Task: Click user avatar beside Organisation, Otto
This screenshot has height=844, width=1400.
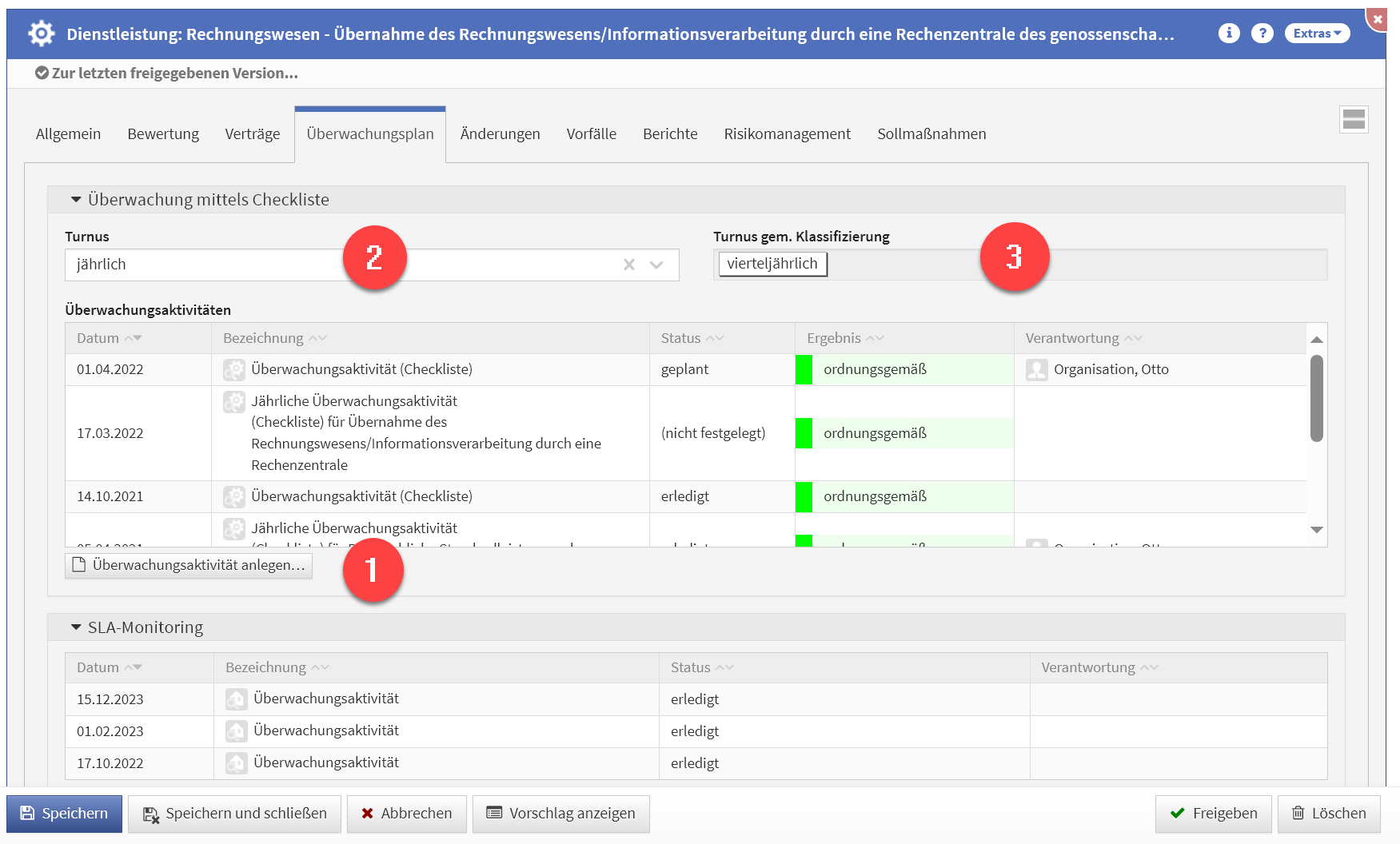Action: [1036, 369]
